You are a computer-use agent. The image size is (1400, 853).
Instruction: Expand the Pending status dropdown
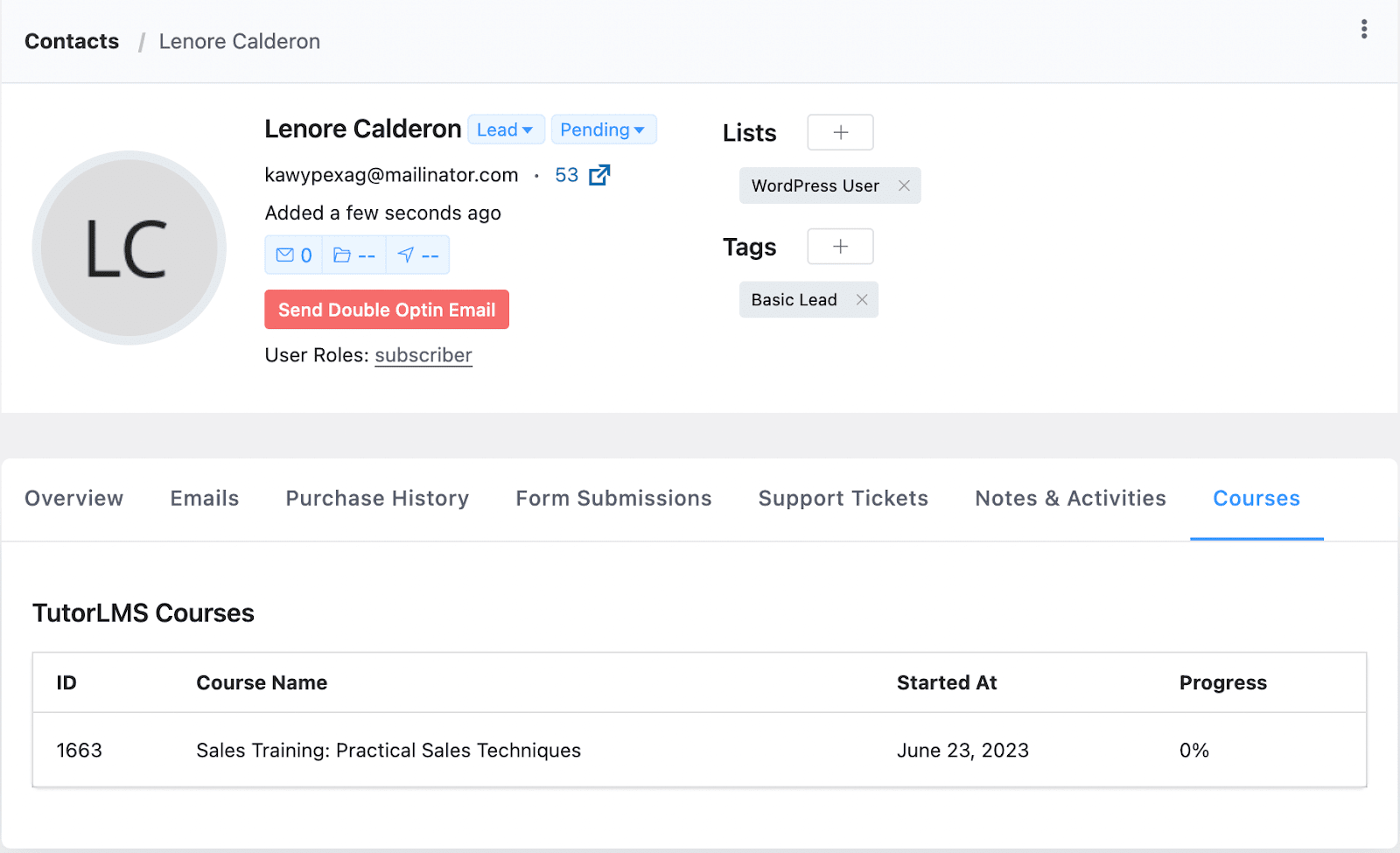click(x=603, y=129)
